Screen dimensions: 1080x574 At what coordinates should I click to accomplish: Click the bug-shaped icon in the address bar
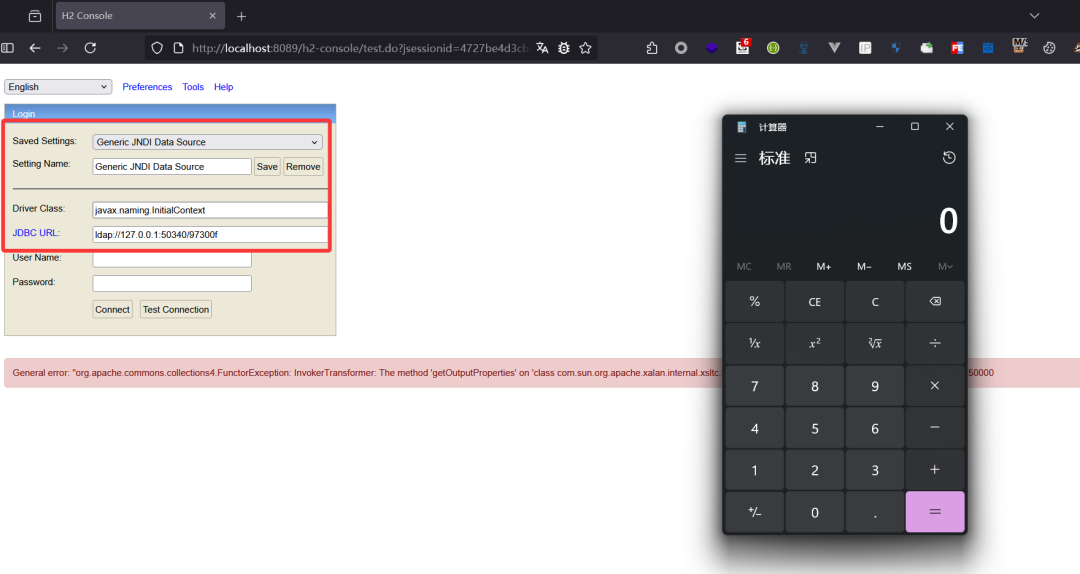[x=564, y=48]
